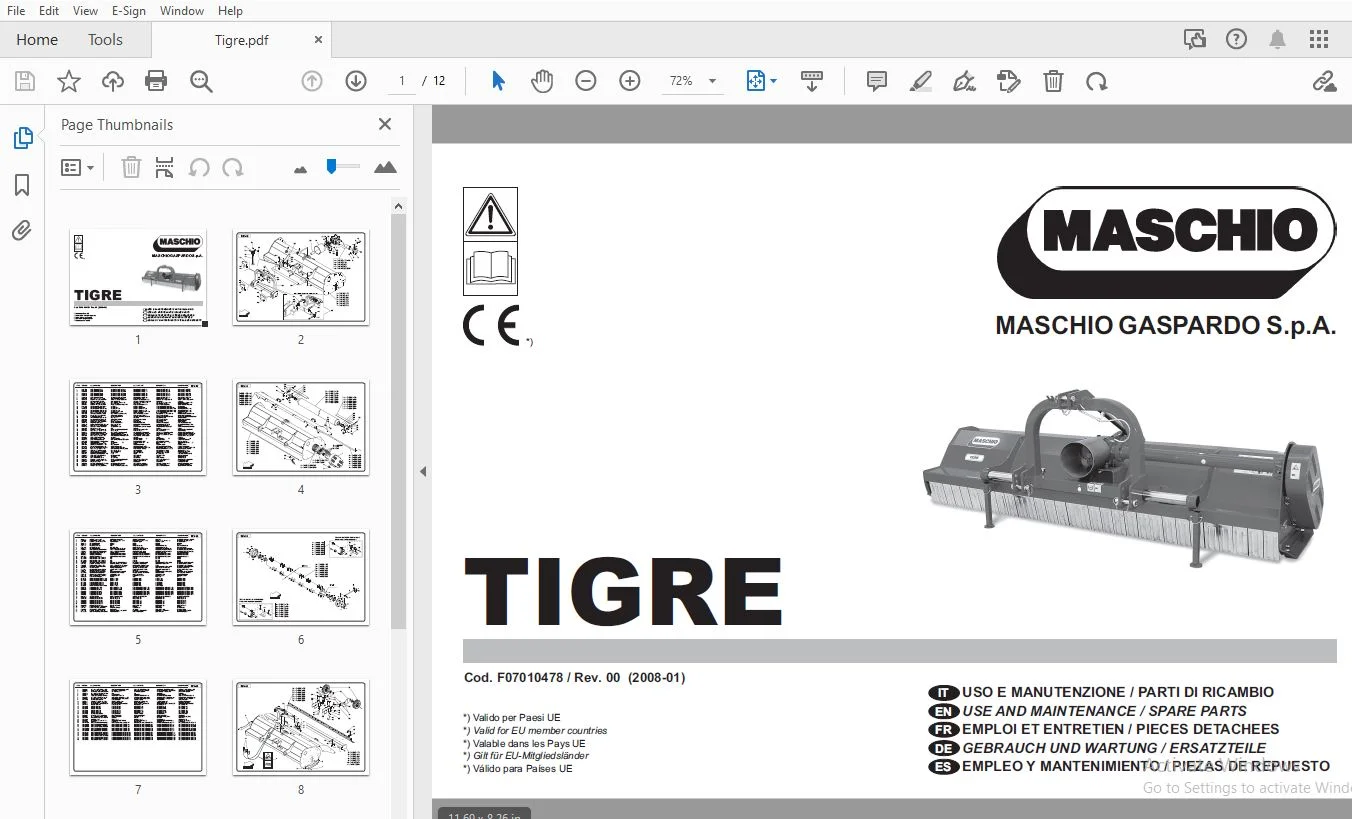
Task: Add a sticky note comment
Action: pos(877,82)
